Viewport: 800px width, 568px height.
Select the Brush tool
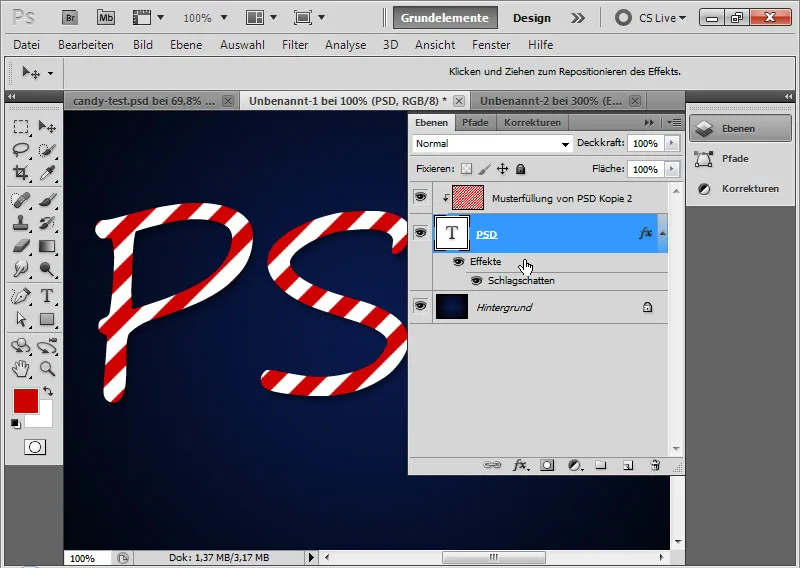pos(47,200)
